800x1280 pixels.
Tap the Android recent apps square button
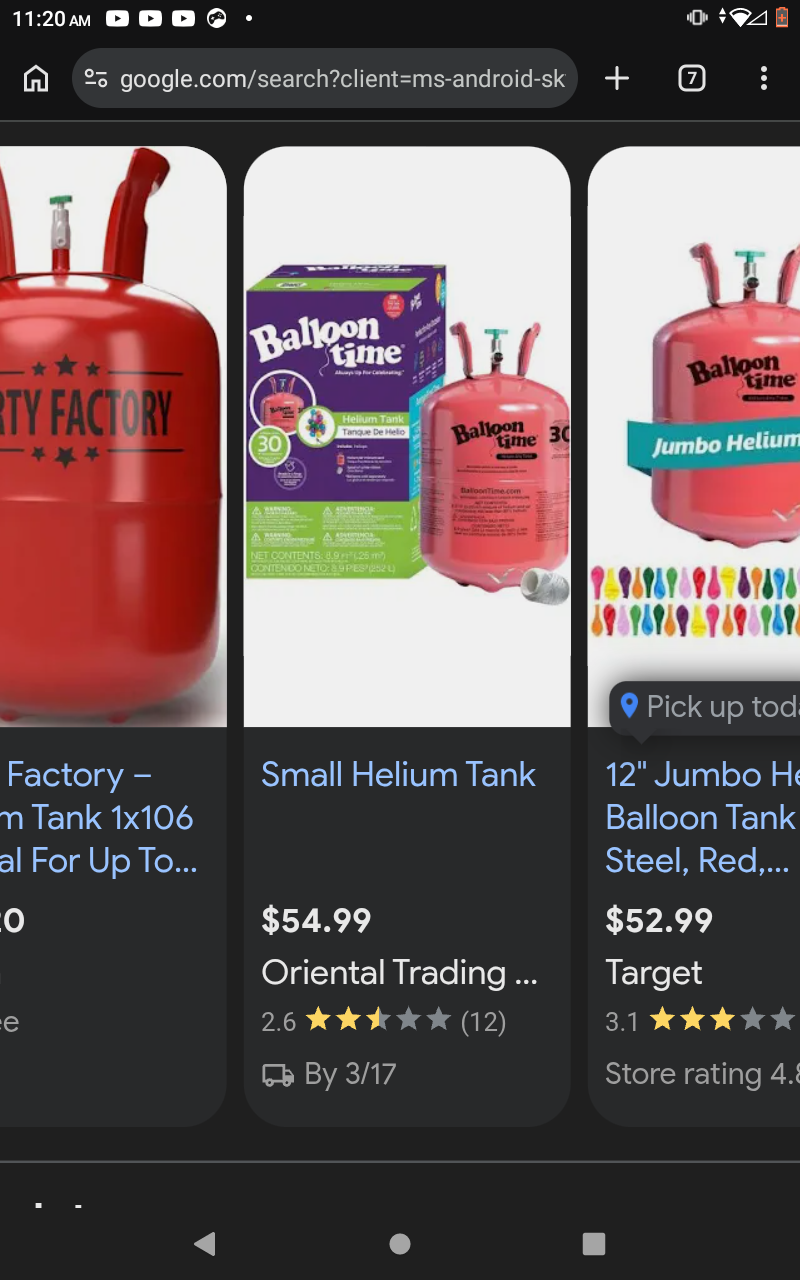(594, 1243)
